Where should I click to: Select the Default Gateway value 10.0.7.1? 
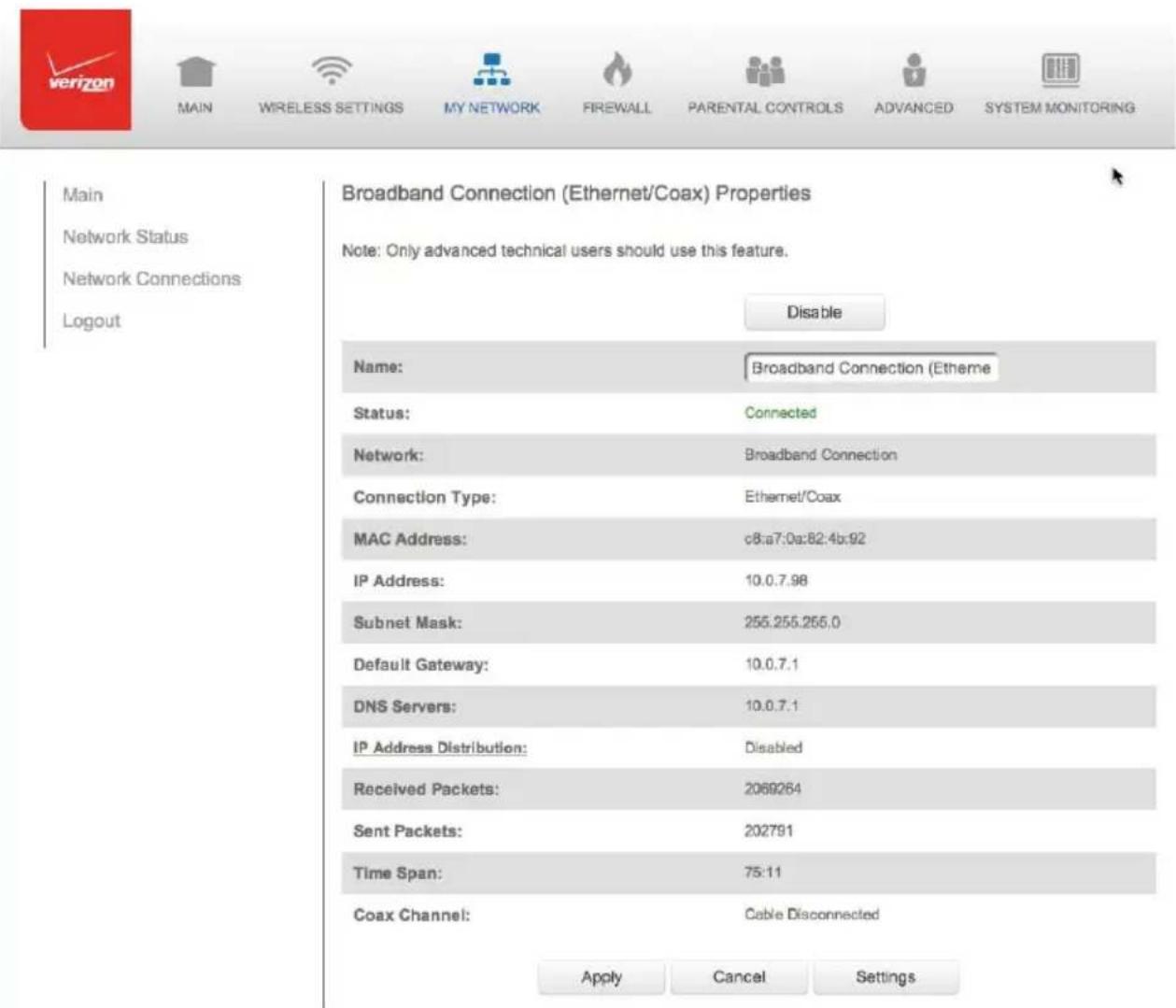pos(772,665)
